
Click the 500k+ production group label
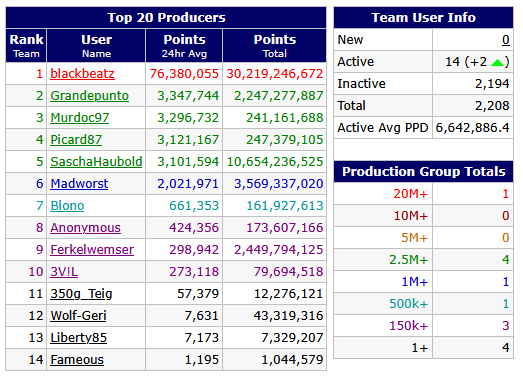tap(408, 304)
